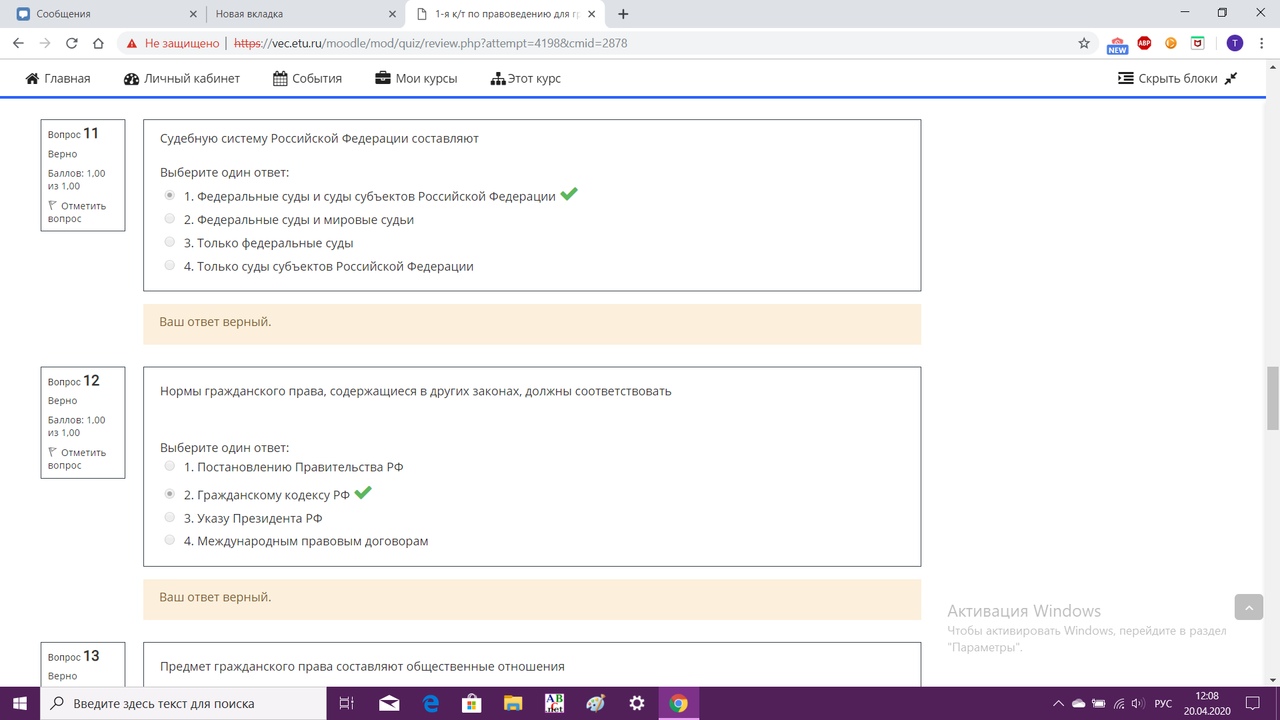Open the Mail app in taskbar
The width and height of the screenshot is (1280, 720).
390,703
